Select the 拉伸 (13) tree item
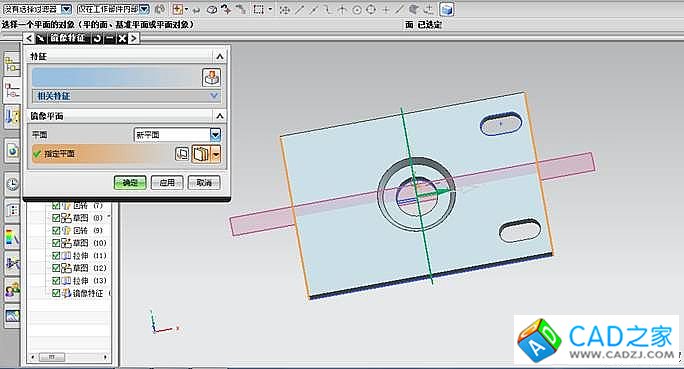 tap(84, 280)
